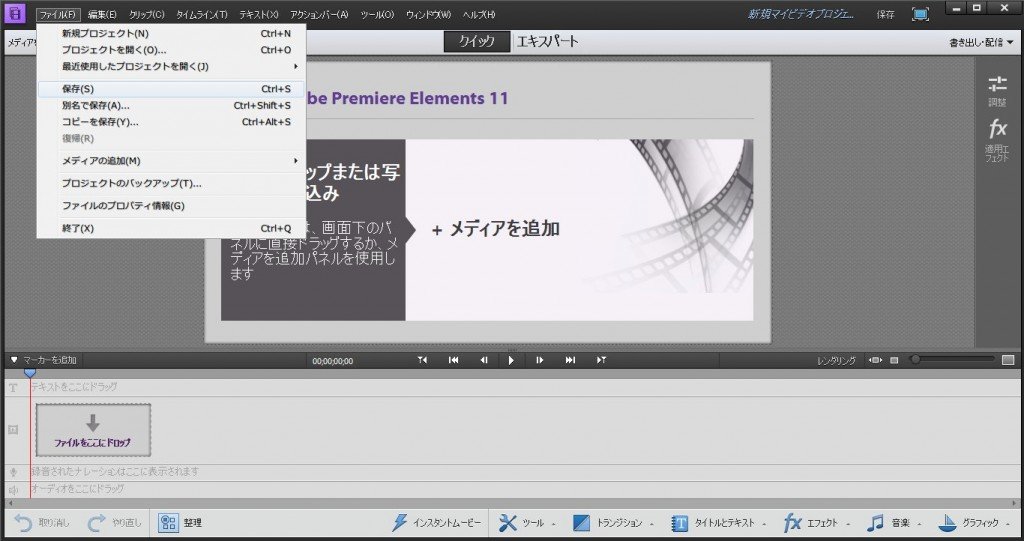Open the 適用エフェクト applied effects fx icon

pos(997,129)
